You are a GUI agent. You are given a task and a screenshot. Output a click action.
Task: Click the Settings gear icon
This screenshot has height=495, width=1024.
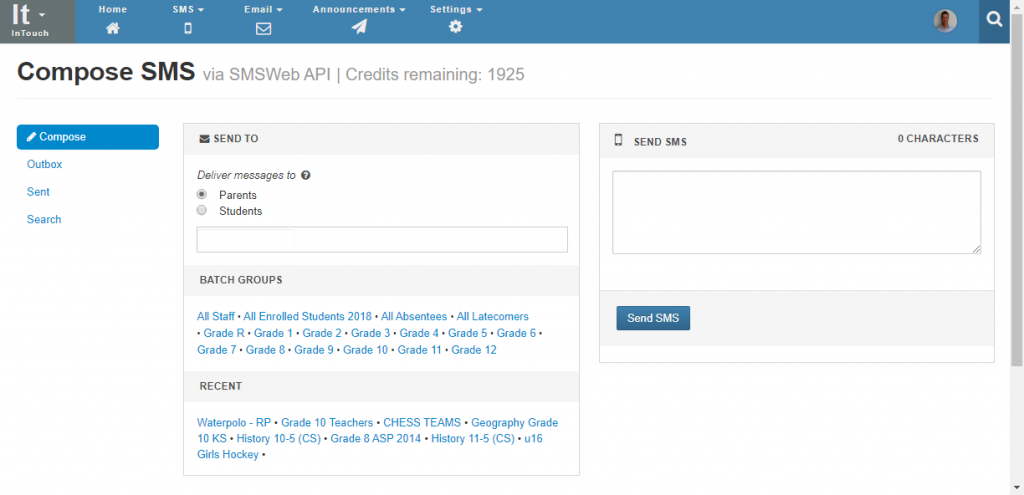pos(456,27)
